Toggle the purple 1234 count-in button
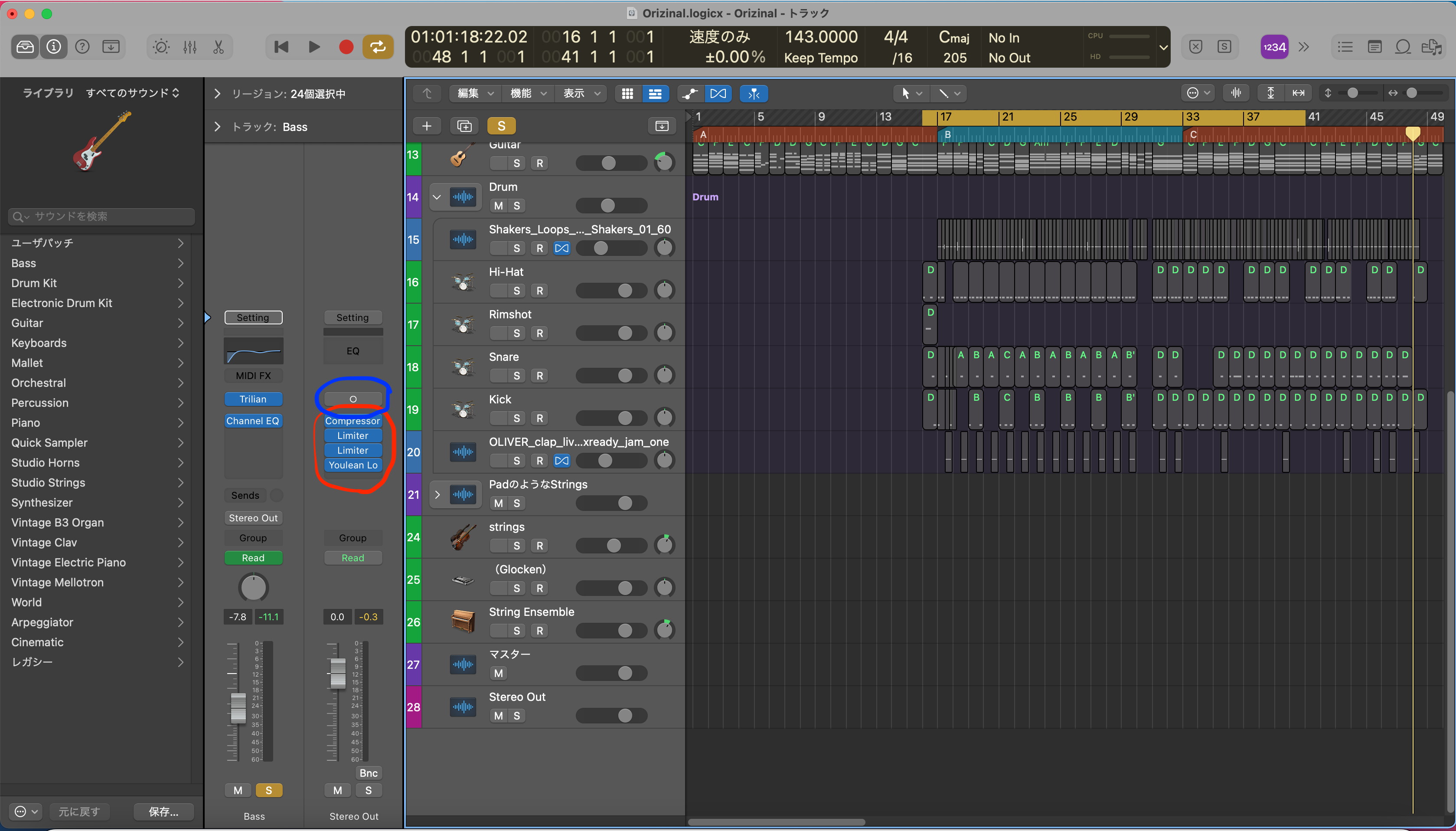This screenshot has width=1456, height=831. [x=1274, y=47]
